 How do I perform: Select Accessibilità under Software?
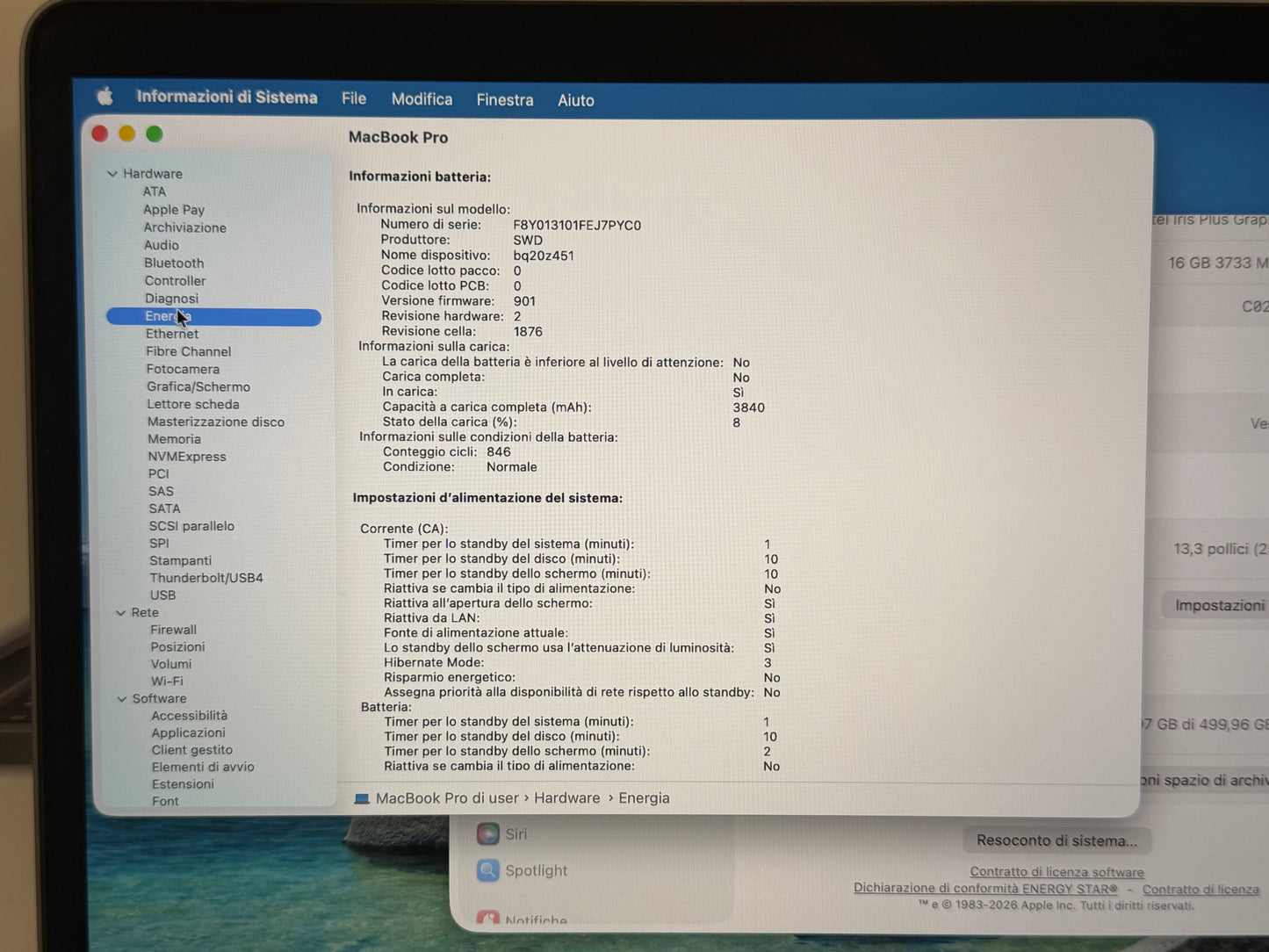point(189,716)
